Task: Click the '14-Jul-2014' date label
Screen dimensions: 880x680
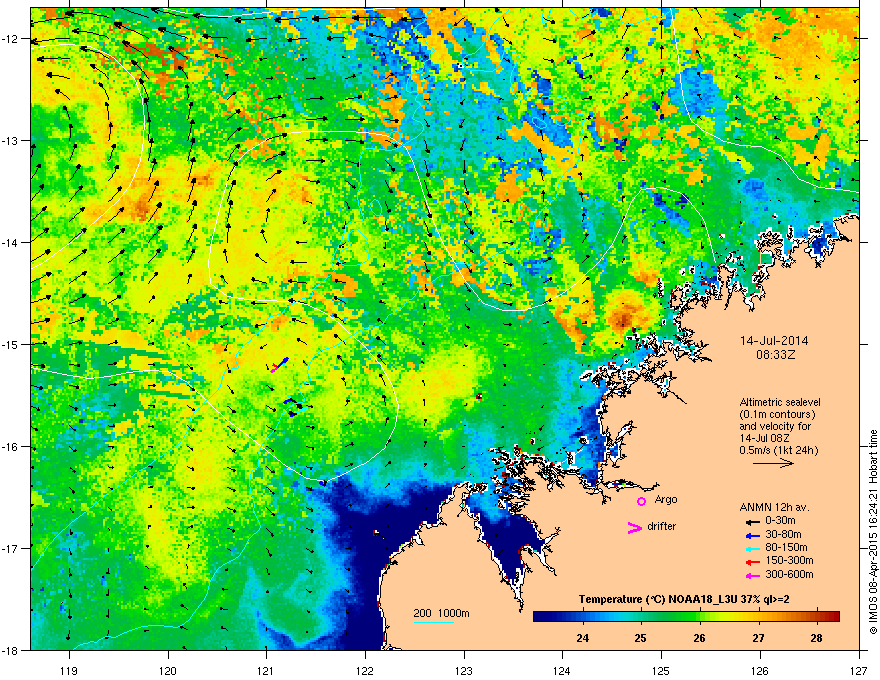Action: (774, 341)
